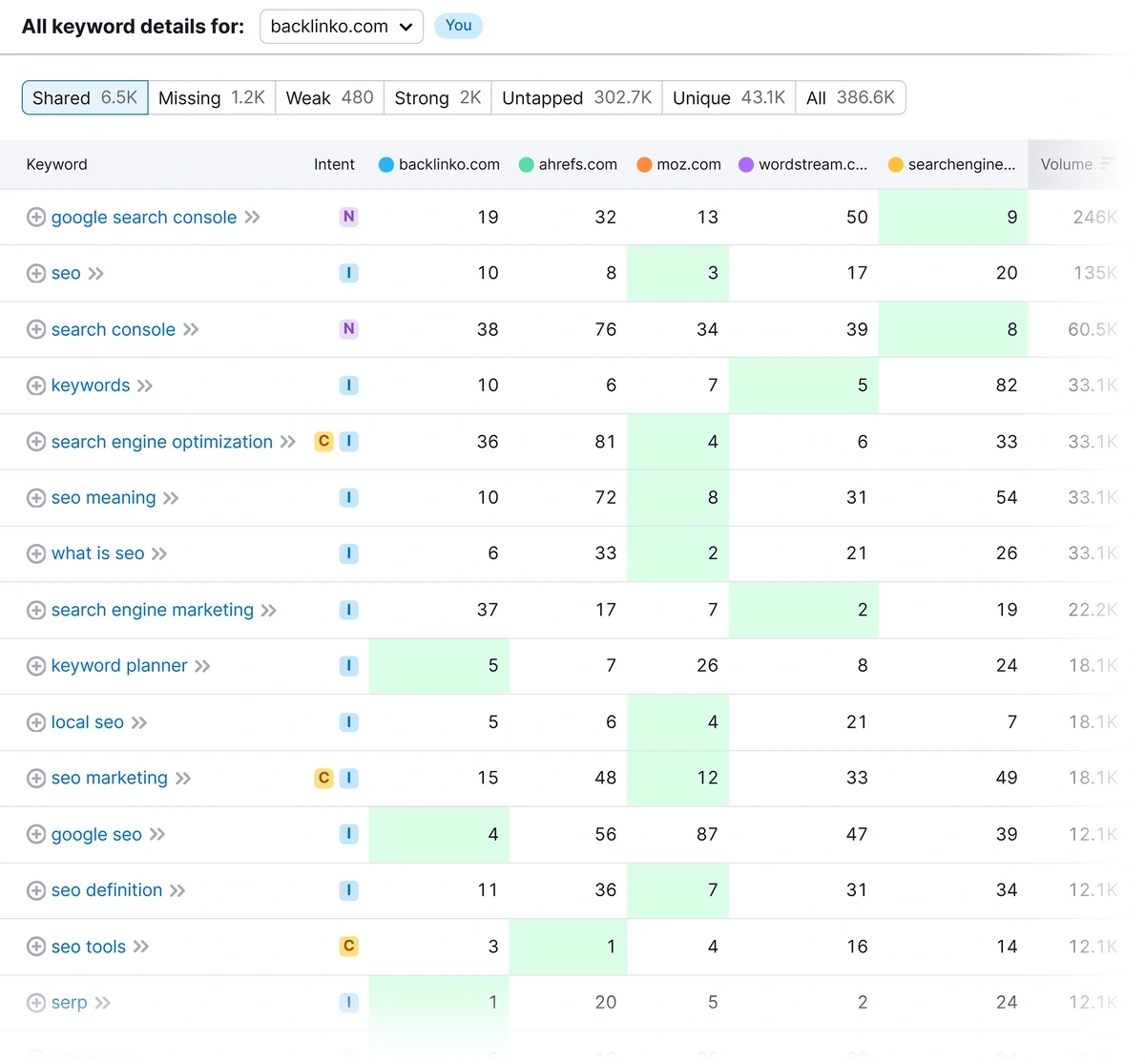Click double-arrow icon after keywords
1145x1064 pixels.
tap(145, 386)
